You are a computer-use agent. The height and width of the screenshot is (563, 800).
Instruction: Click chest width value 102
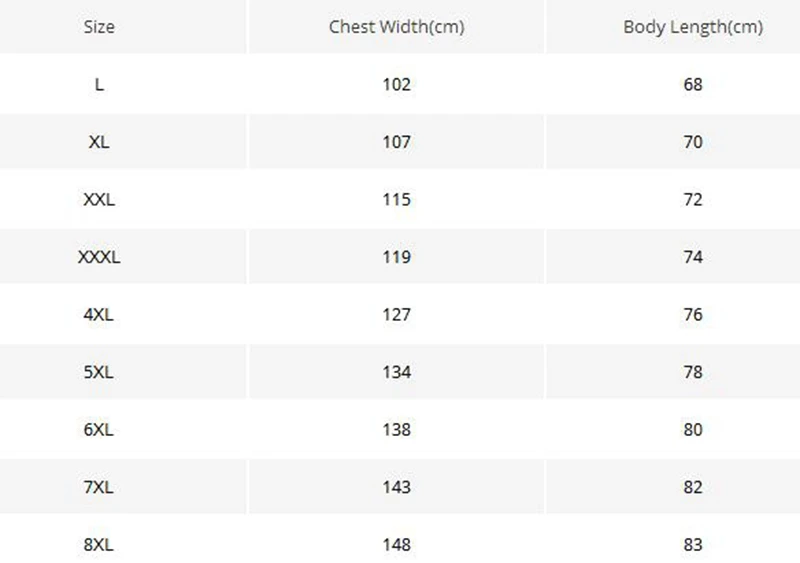point(396,85)
